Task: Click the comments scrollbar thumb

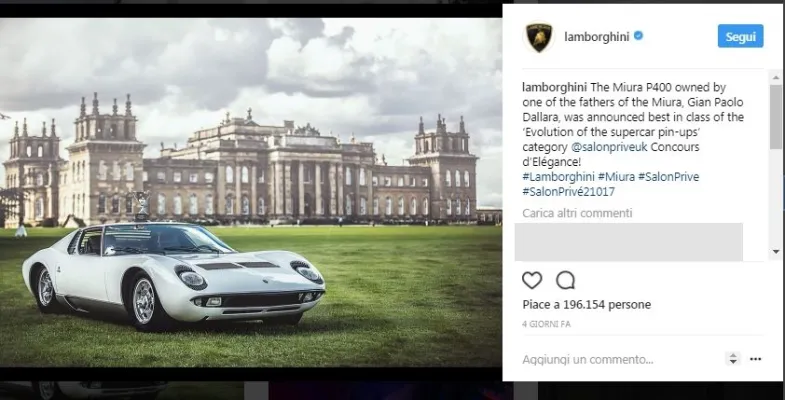Action: coord(775,117)
